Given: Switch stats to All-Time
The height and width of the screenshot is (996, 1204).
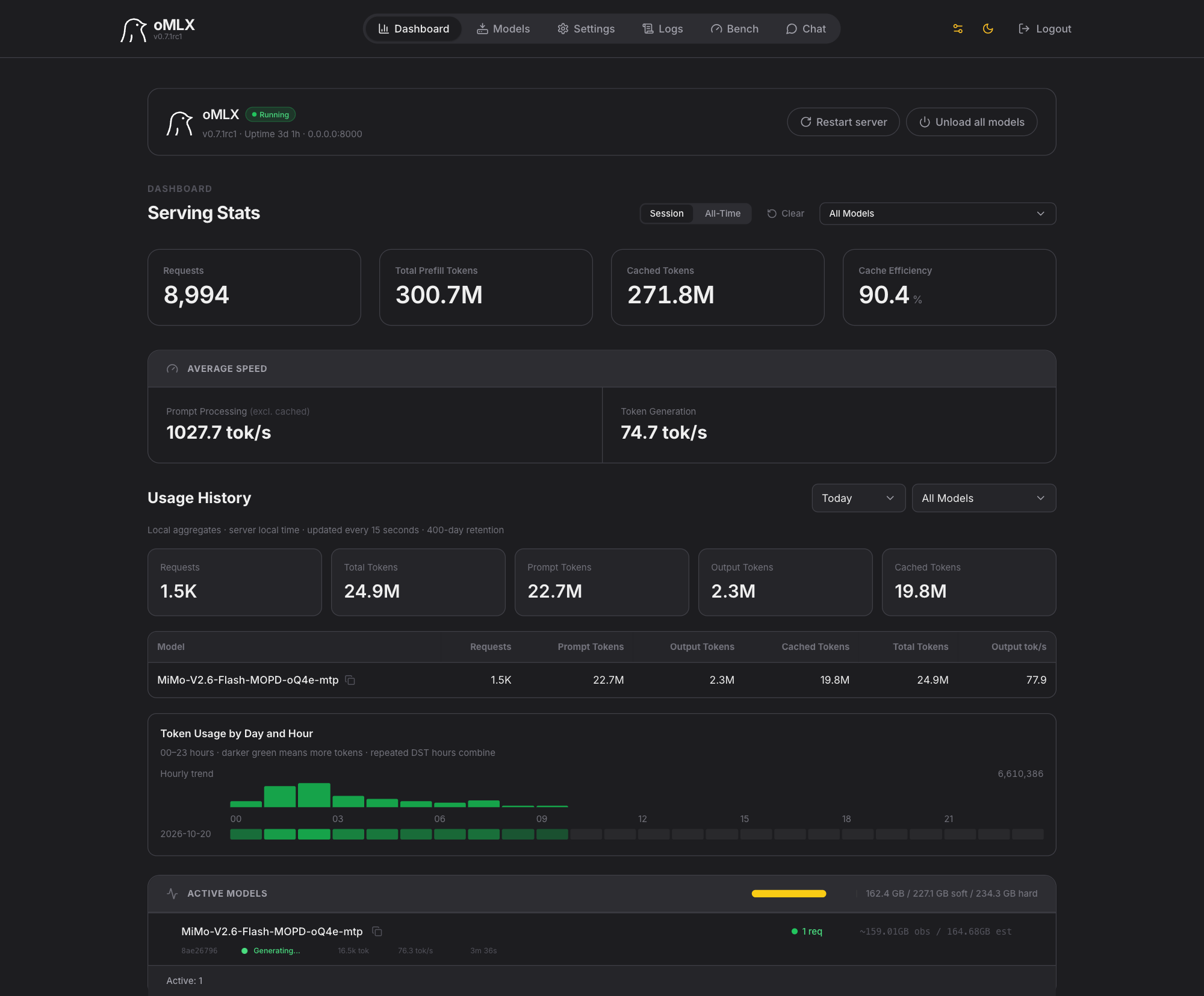Looking at the screenshot, I should [722, 214].
